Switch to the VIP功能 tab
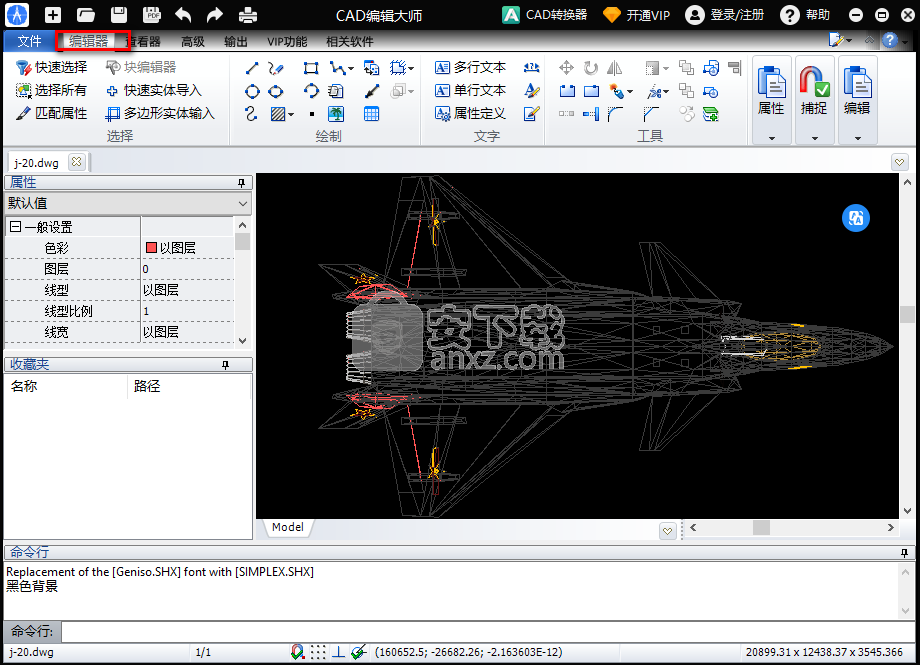Image resolution: width=920 pixels, height=665 pixels. coord(287,42)
